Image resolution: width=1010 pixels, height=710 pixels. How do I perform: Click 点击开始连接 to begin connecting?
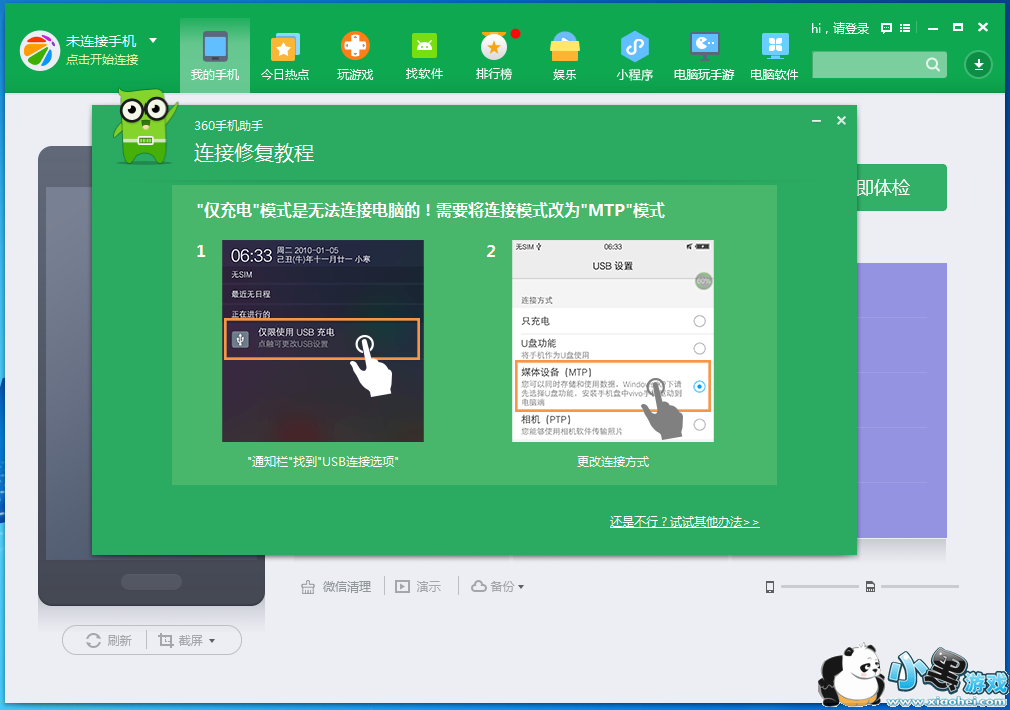click(102, 60)
